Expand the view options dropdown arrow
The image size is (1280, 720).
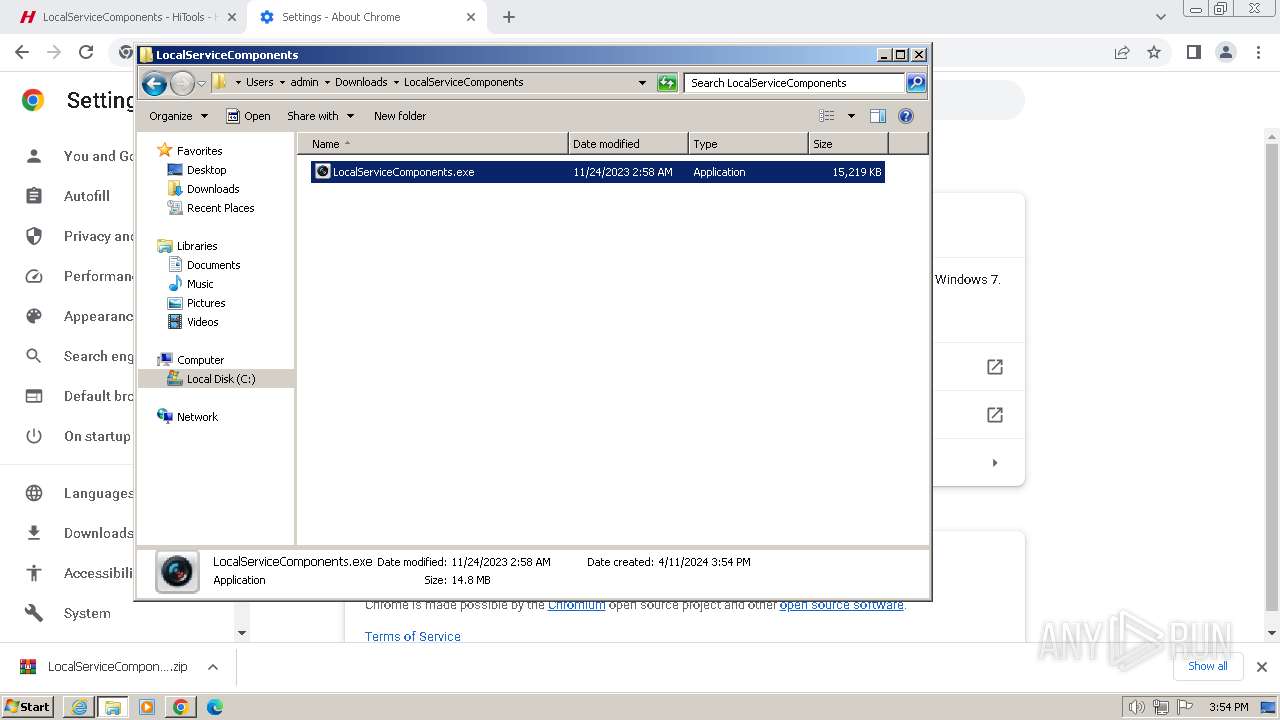(x=851, y=116)
